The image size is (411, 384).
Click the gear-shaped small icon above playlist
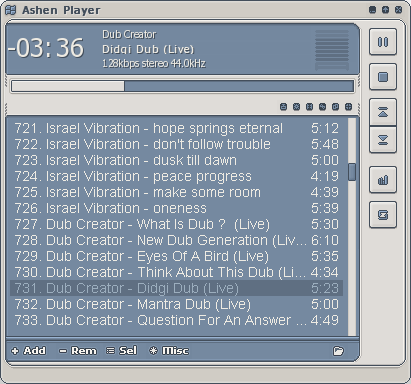point(296,107)
